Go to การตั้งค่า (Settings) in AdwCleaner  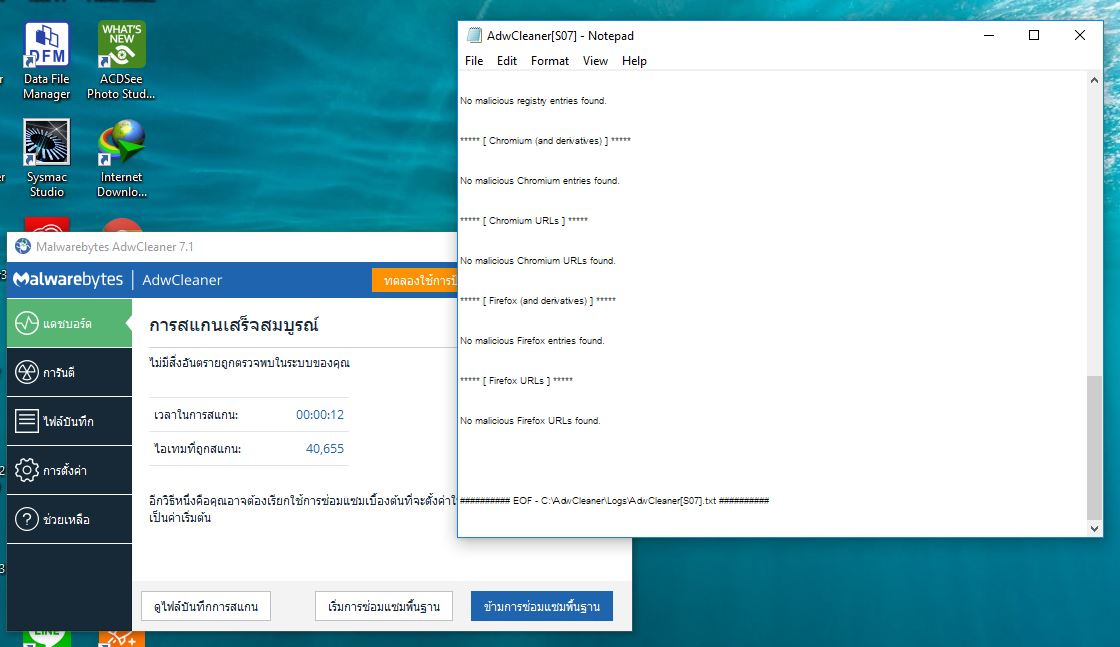69,470
